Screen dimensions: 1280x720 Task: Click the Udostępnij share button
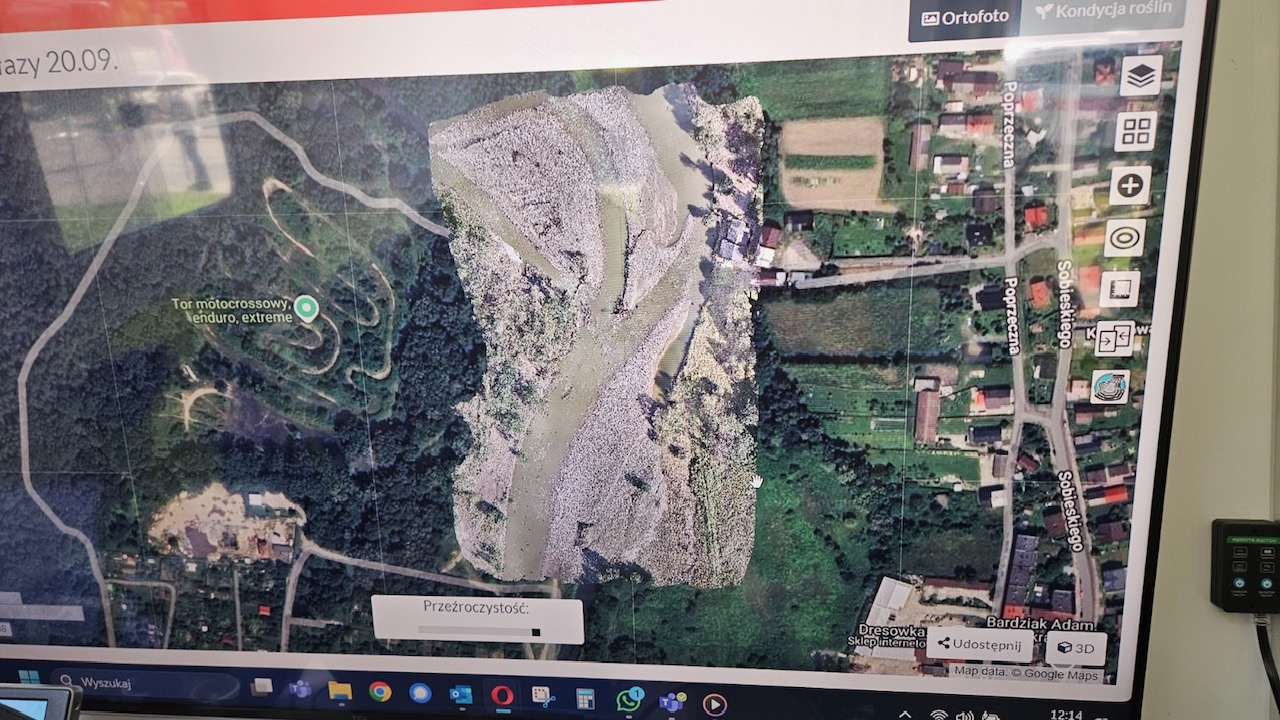pos(979,644)
